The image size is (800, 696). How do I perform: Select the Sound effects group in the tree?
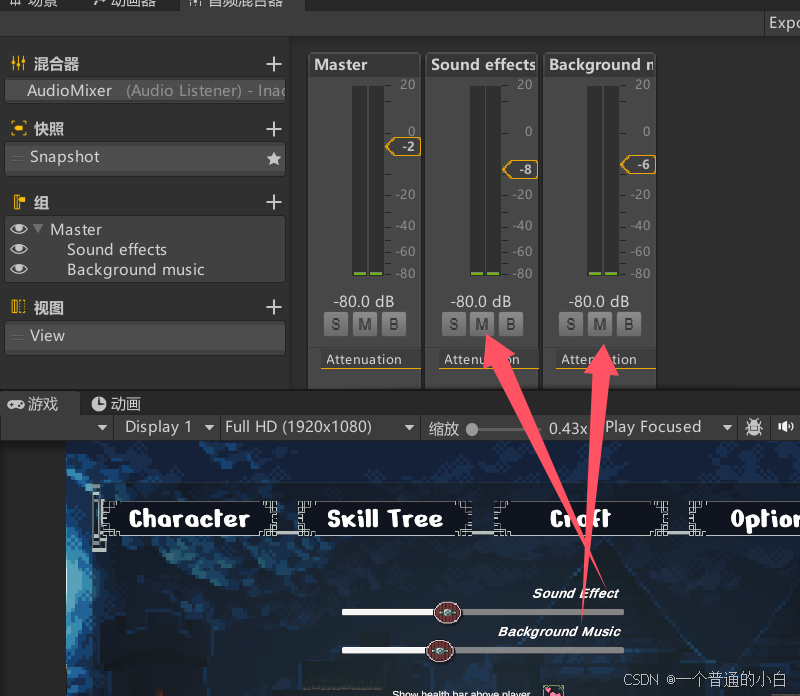pyautogui.click(x=117, y=249)
